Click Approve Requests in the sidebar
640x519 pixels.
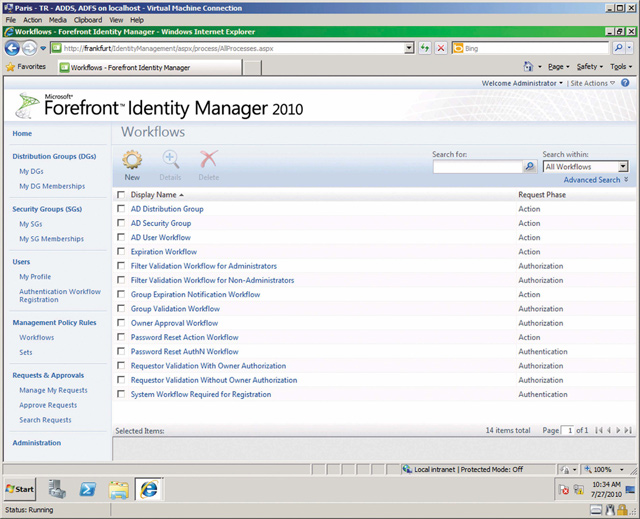[x=48, y=405]
